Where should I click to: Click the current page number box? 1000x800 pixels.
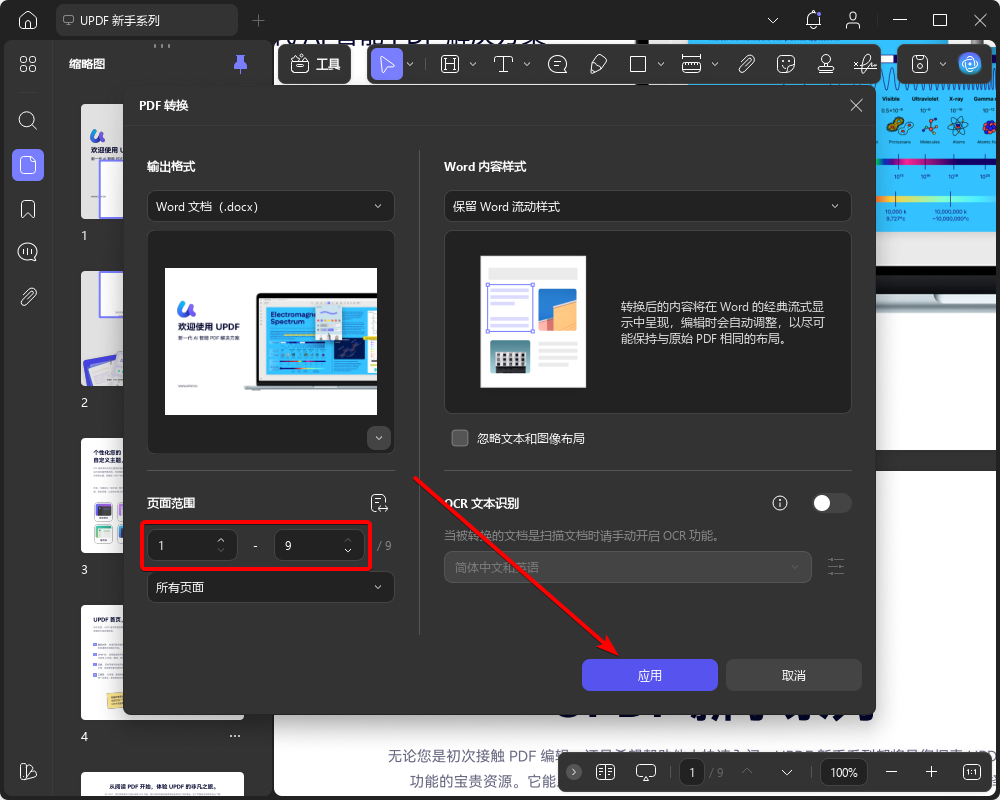coord(692,773)
